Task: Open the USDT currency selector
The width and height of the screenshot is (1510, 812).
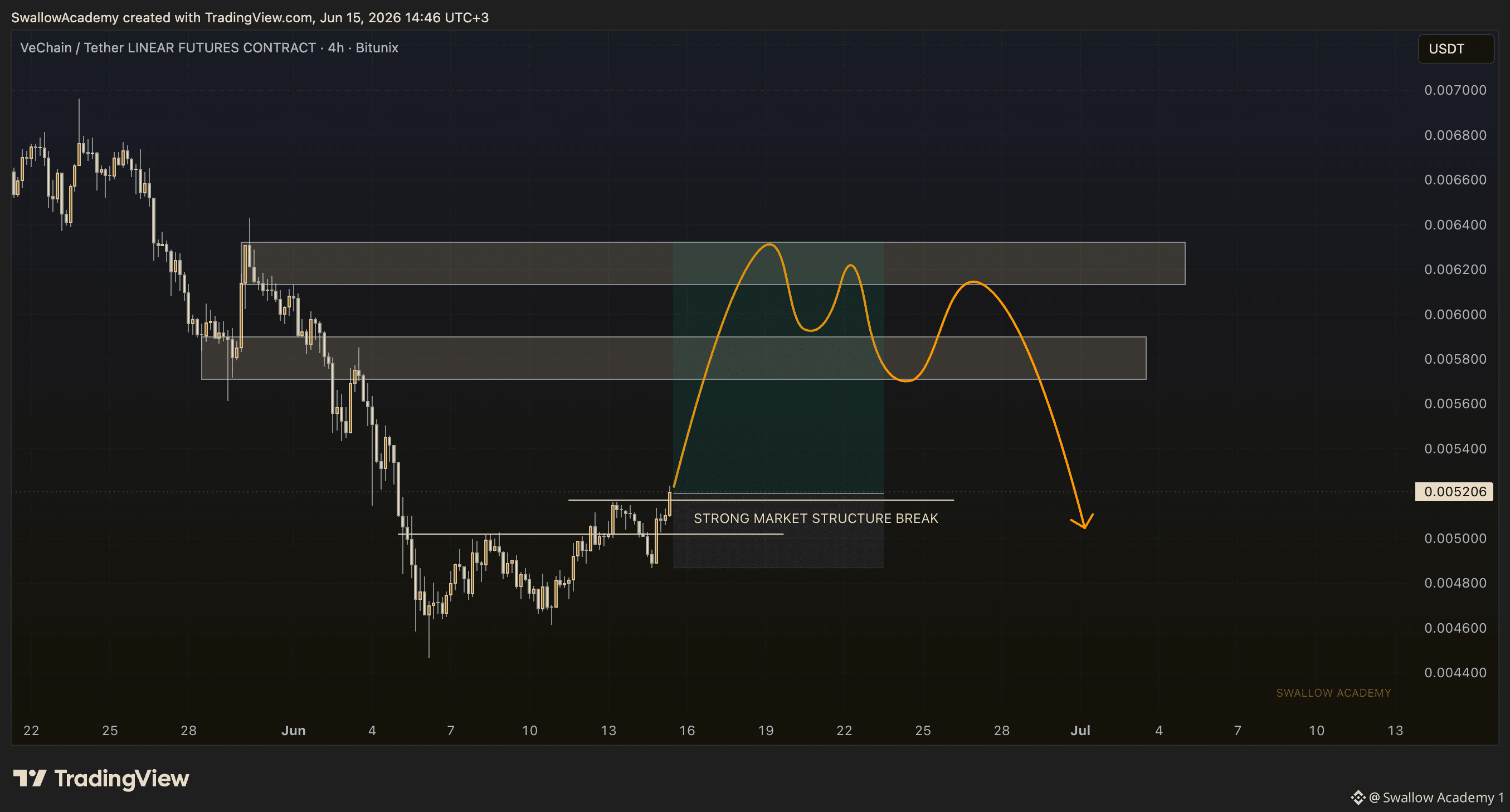Action: tap(1455, 48)
